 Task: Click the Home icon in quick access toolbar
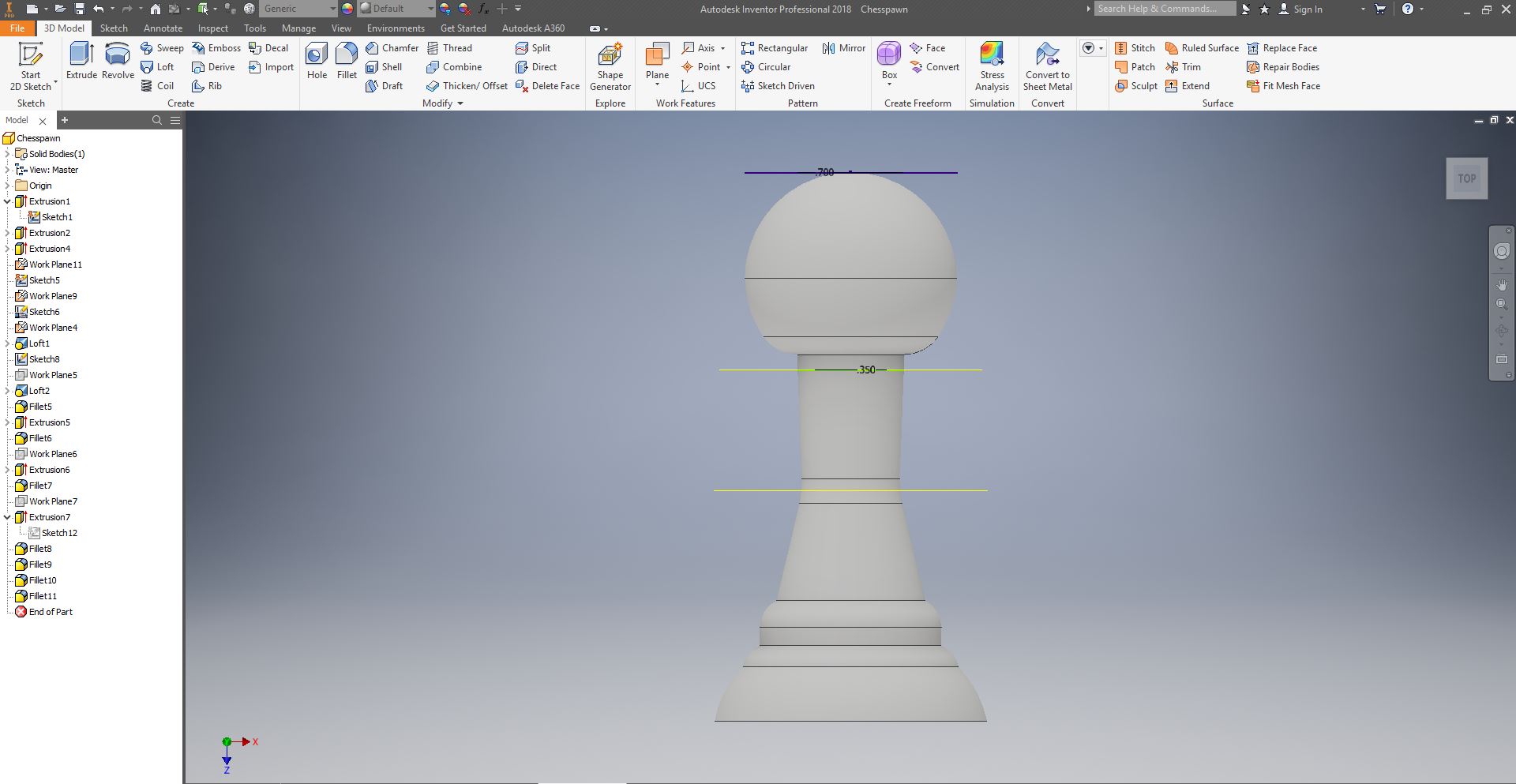click(x=156, y=9)
